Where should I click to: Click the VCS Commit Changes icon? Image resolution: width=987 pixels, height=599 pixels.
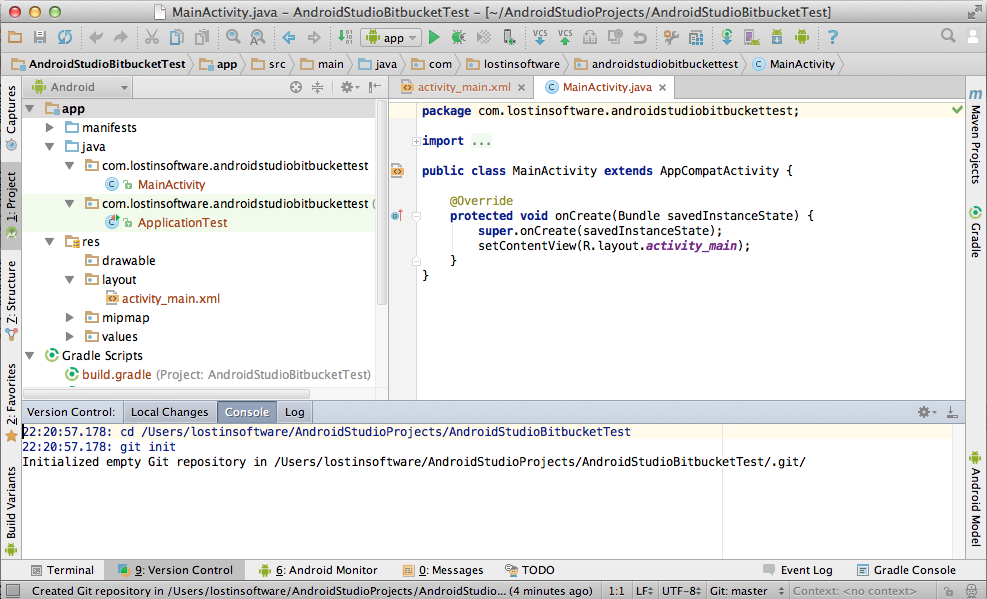pos(565,37)
